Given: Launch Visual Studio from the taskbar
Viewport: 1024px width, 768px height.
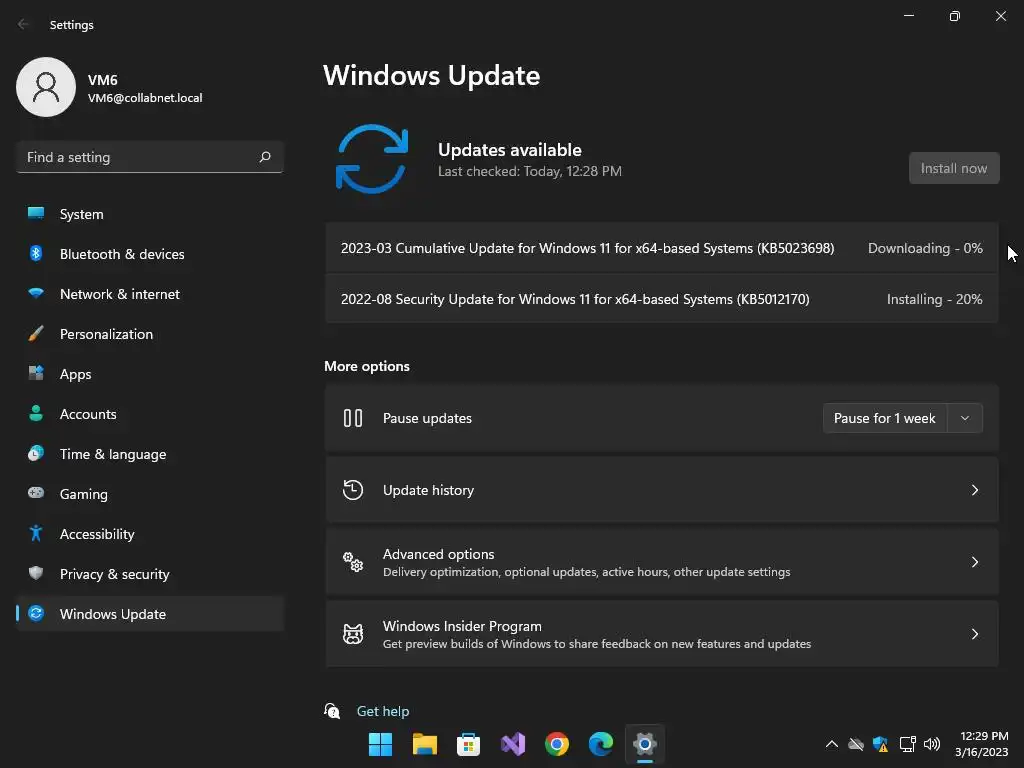Looking at the screenshot, I should (513, 744).
